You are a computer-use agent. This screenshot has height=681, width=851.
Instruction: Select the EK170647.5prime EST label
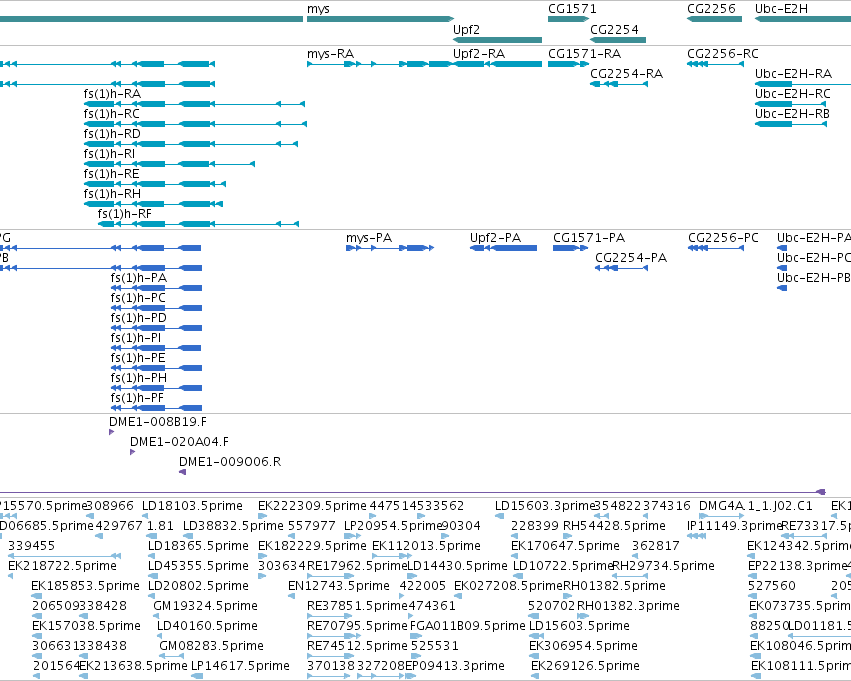click(566, 546)
